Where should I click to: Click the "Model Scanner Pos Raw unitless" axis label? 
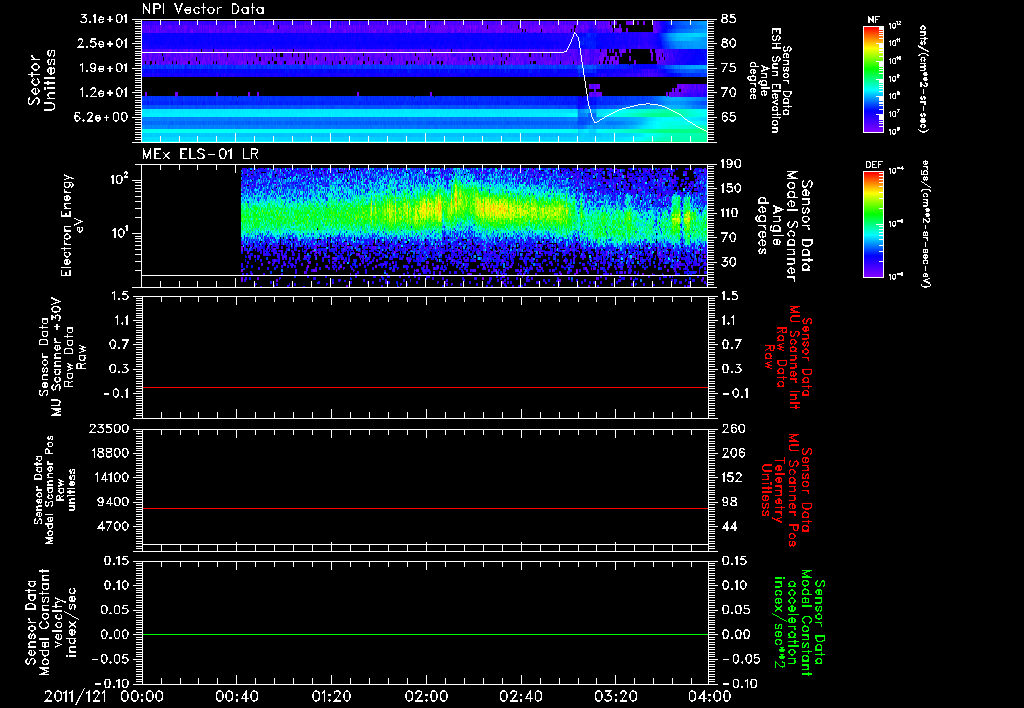56,490
